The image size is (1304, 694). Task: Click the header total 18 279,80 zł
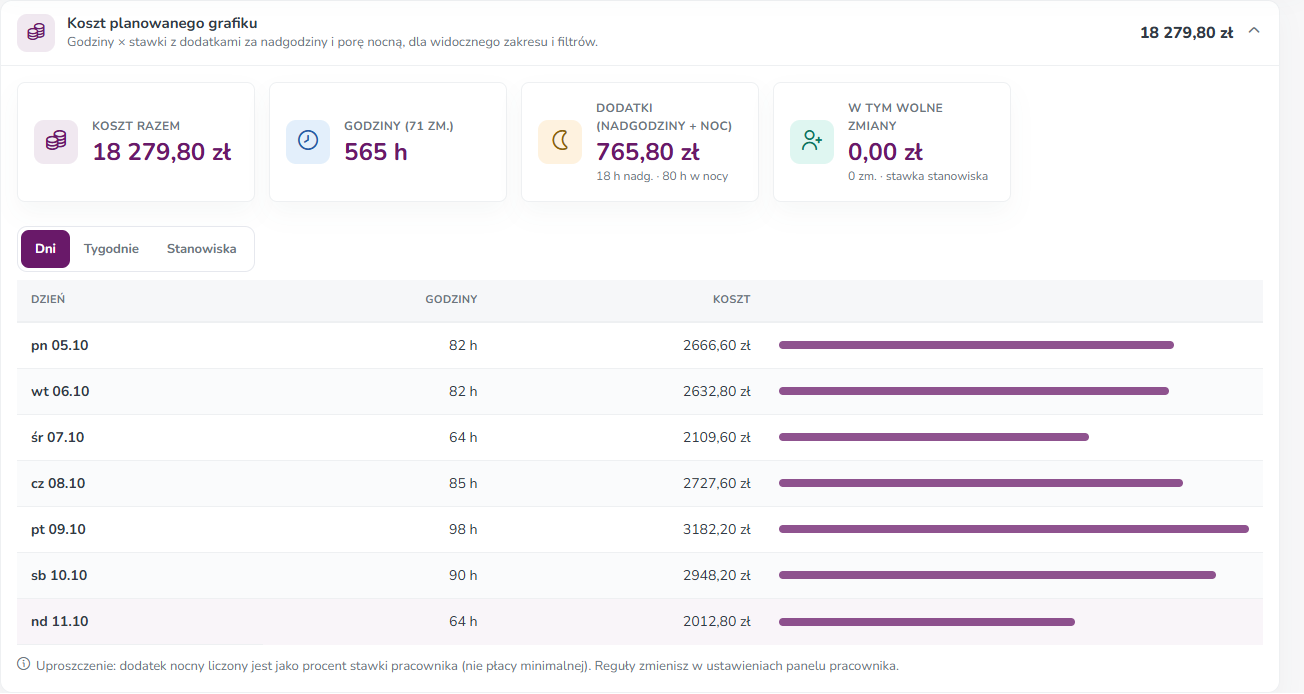pyautogui.click(x=1186, y=33)
